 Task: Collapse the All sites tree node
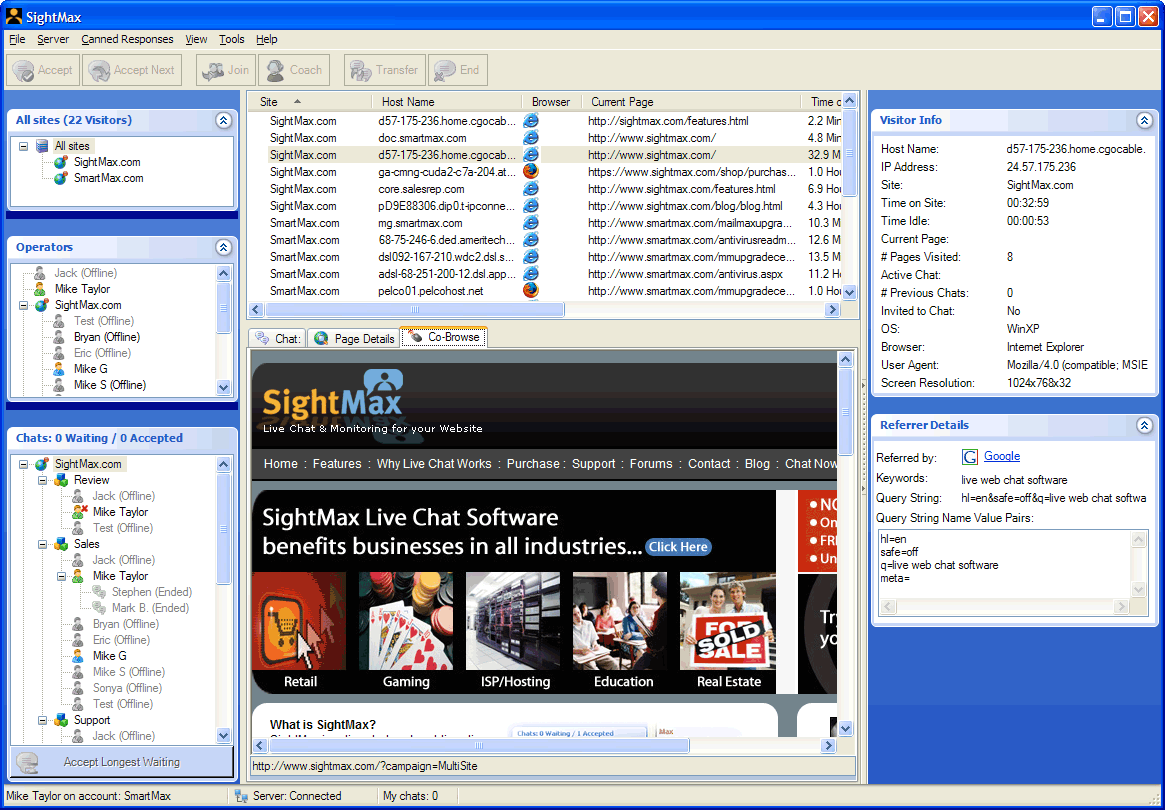(x=23, y=146)
